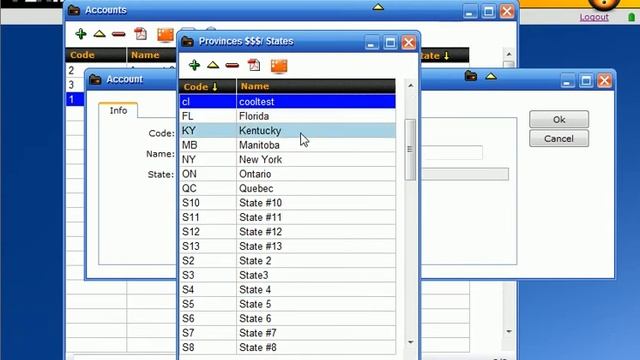
Task: Click the Accounts window scrollbar down arrow
Action: [509, 331]
